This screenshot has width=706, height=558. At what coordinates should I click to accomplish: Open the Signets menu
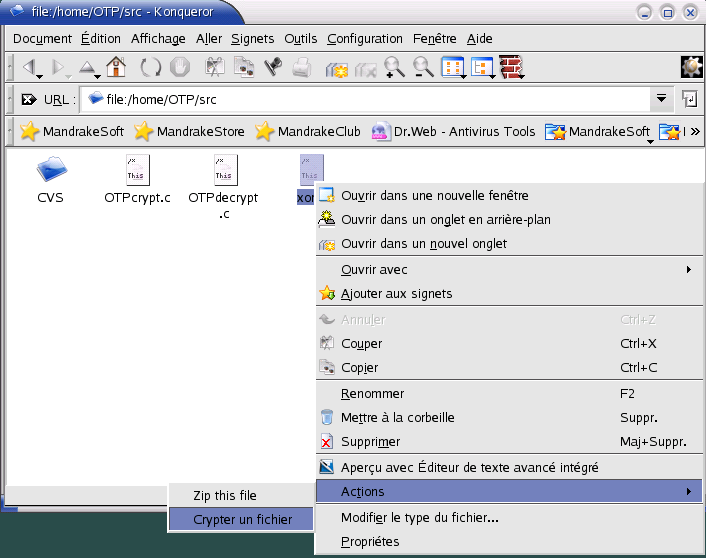click(x=252, y=39)
